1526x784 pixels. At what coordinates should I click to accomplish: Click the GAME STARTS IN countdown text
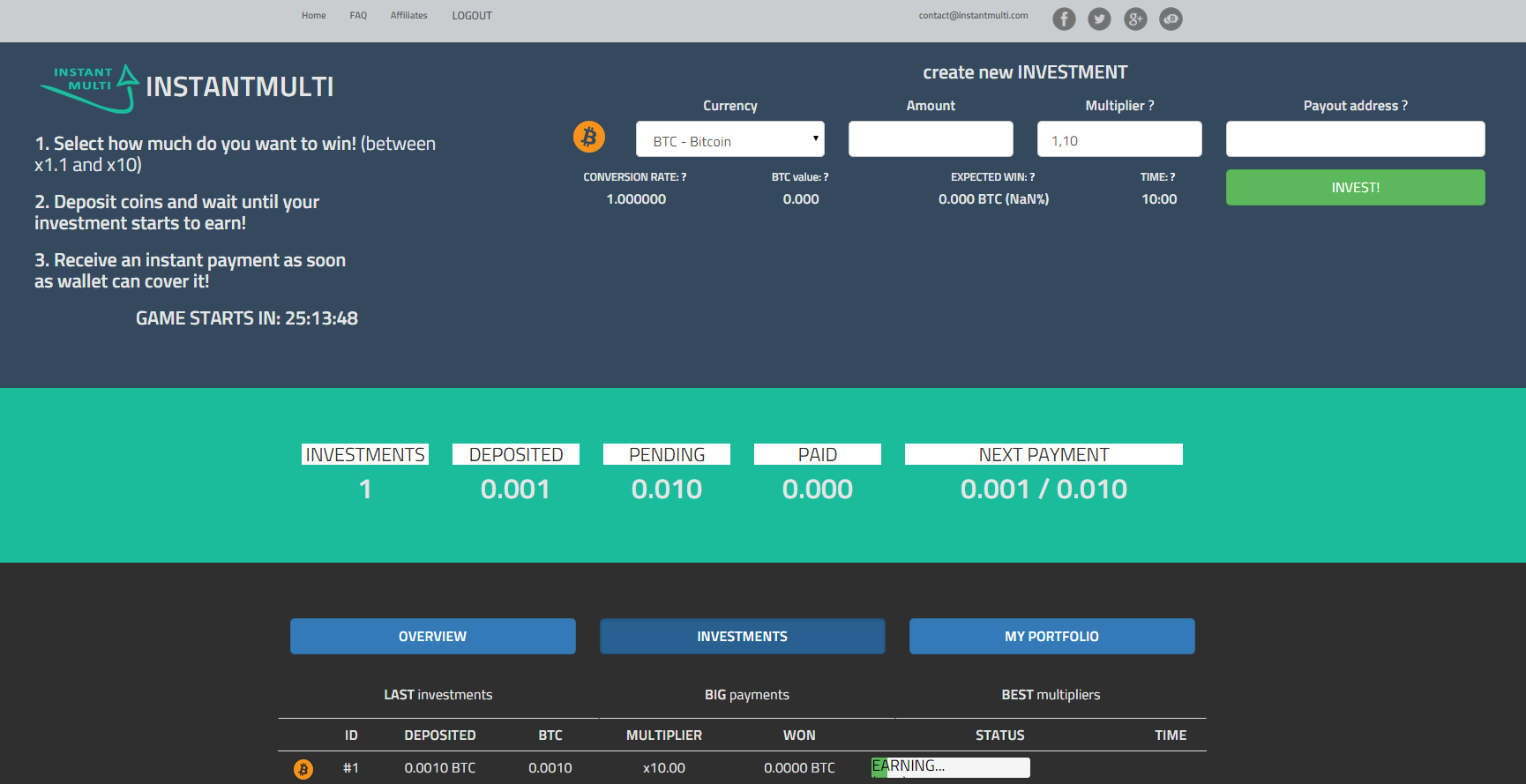(247, 318)
